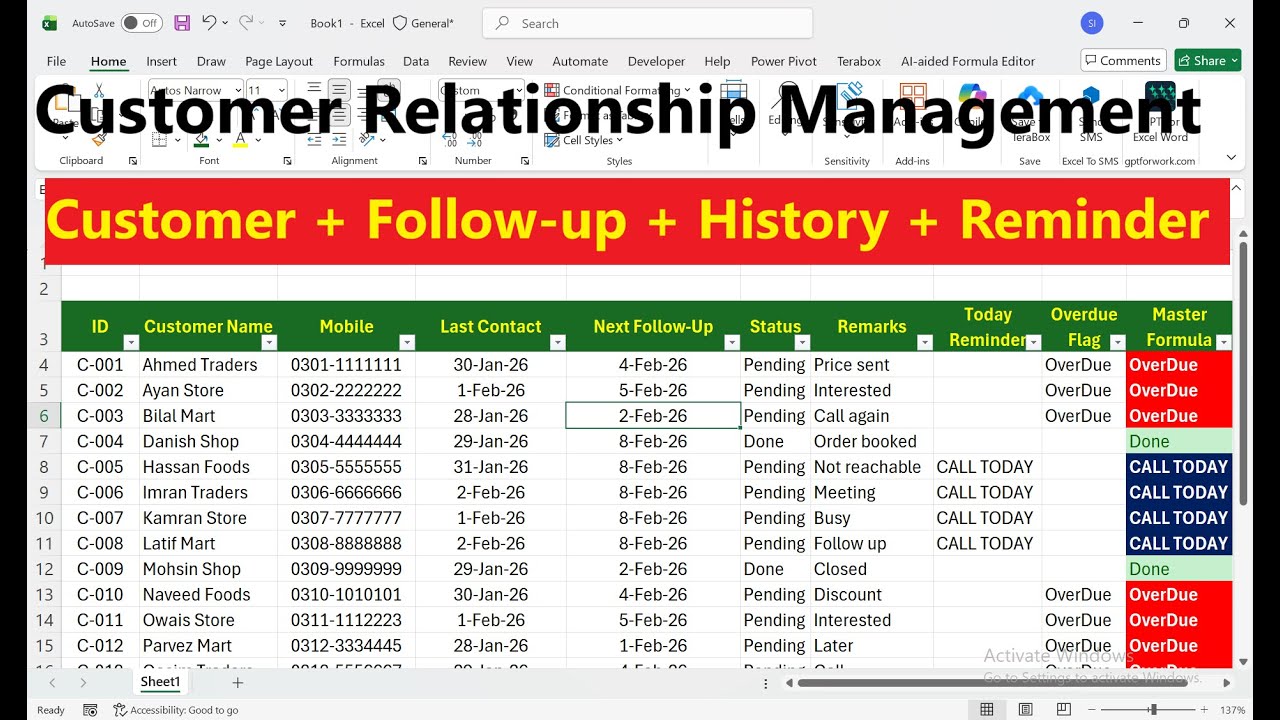Open the File tab
This screenshot has width=1280, height=720.
56,61
